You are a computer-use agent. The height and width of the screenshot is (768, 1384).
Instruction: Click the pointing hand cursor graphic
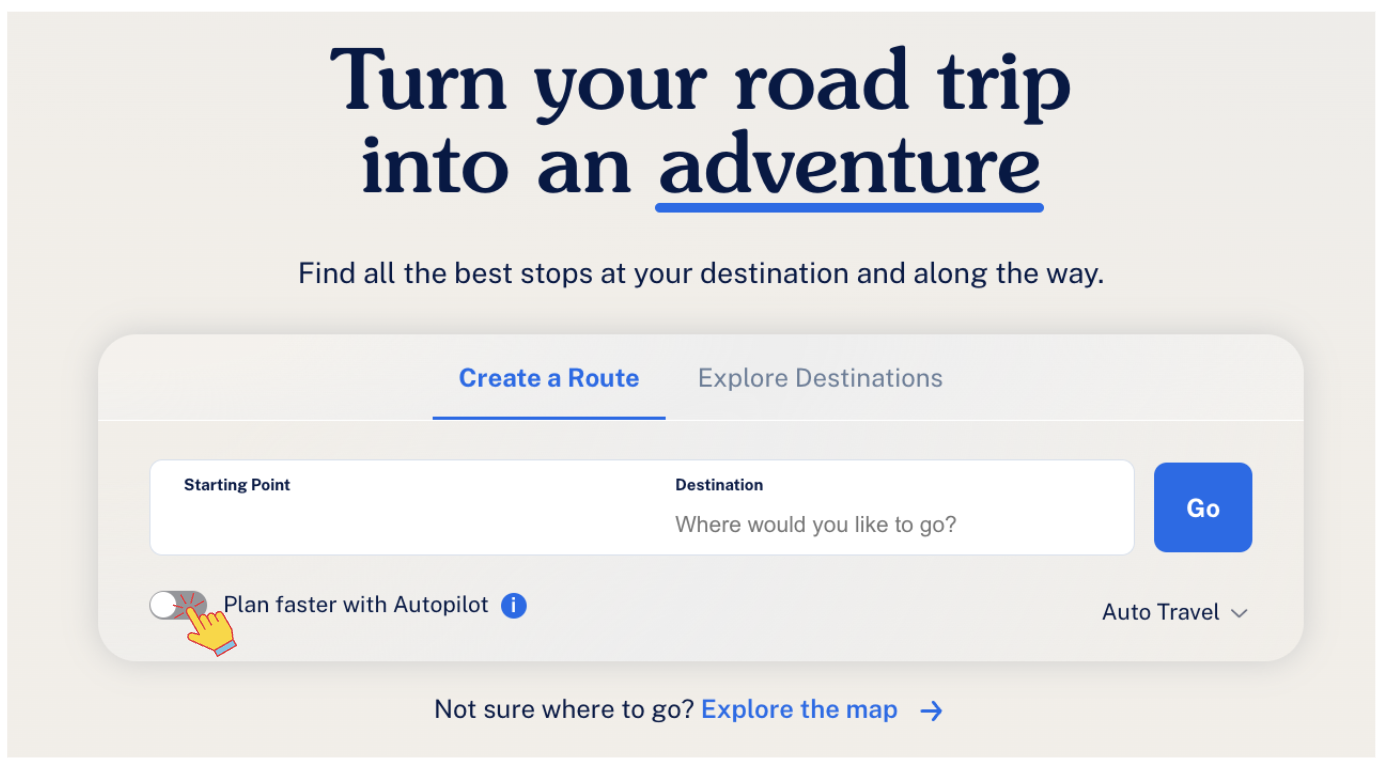(211, 630)
